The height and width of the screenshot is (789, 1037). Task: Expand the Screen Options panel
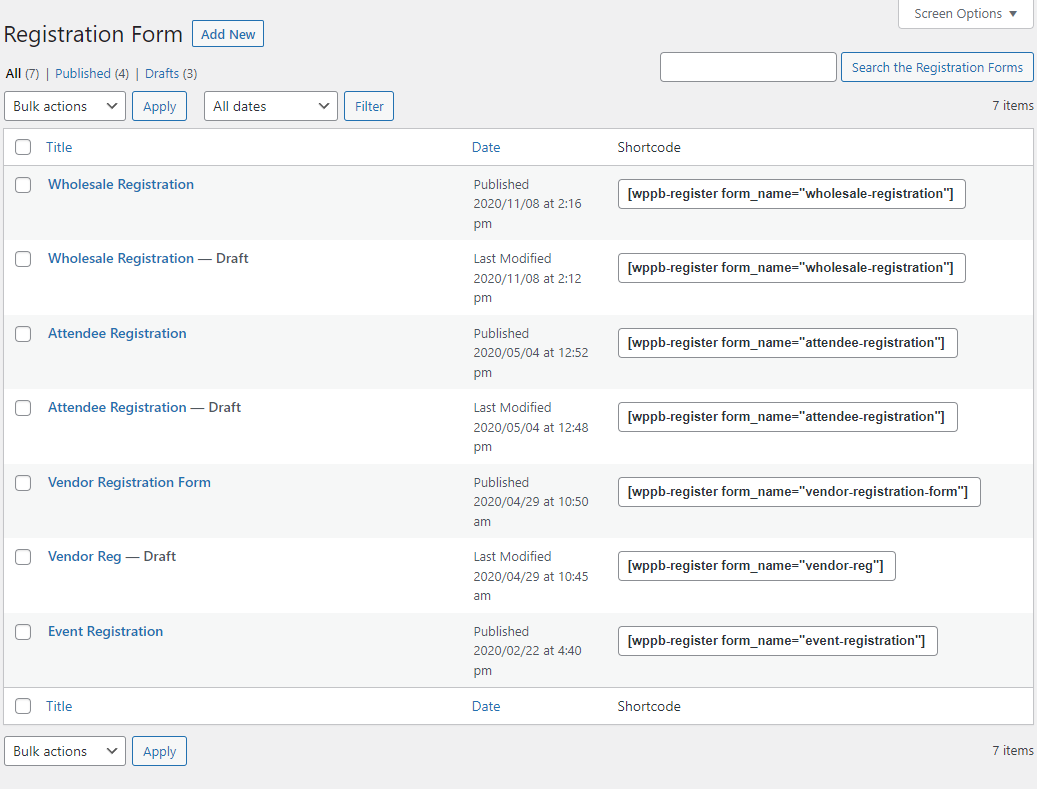pyautogui.click(x=965, y=14)
